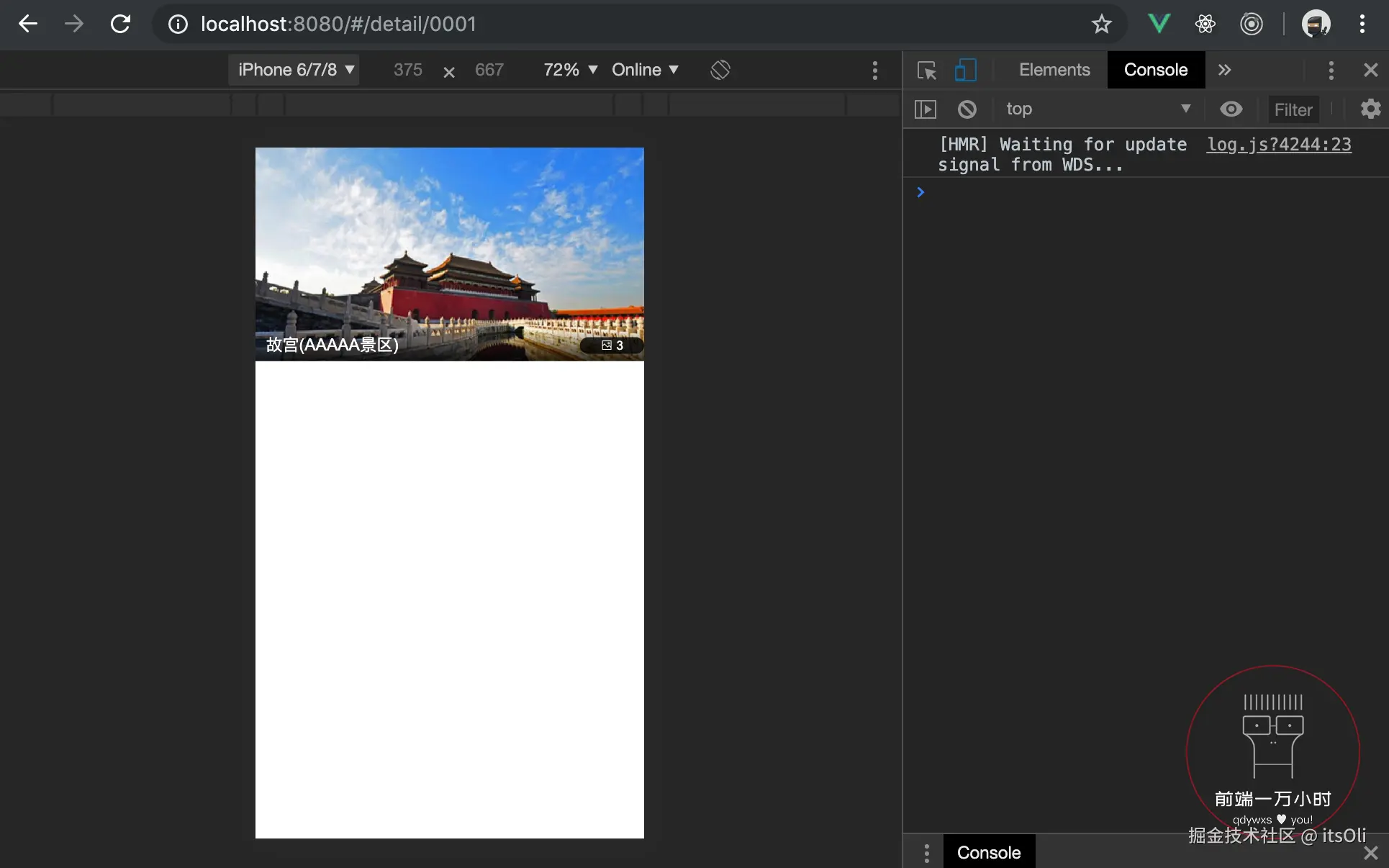Click the rotate device orientation icon
This screenshot has height=868, width=1389.
click(x=720, y=70)
